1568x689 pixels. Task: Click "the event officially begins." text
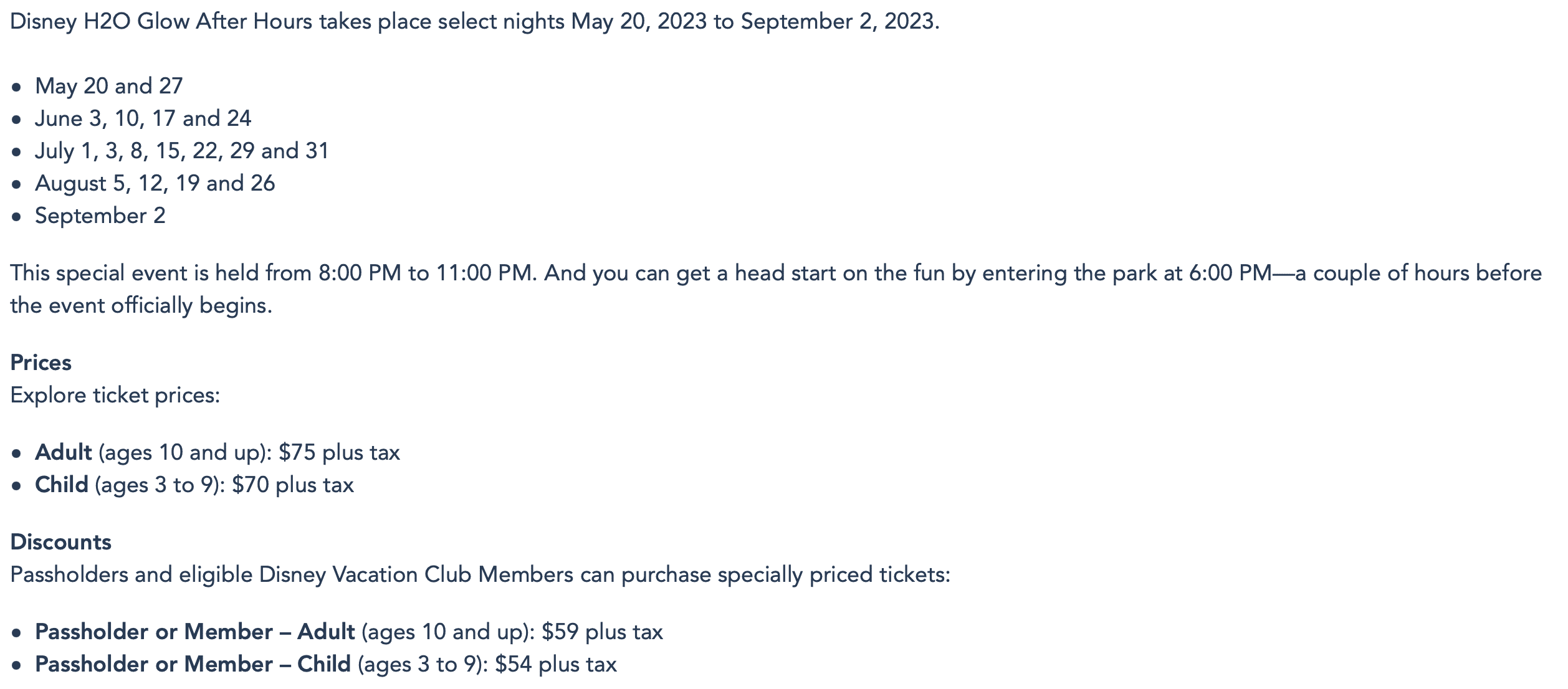tap(141, 305)
